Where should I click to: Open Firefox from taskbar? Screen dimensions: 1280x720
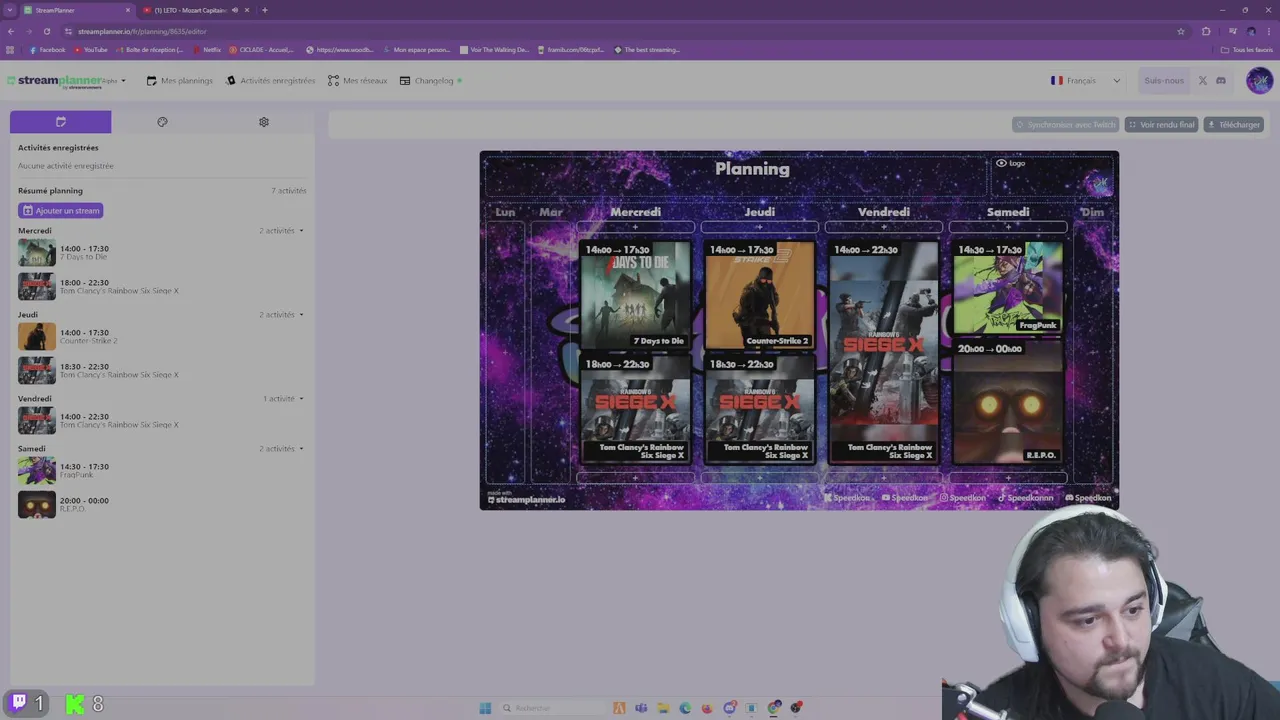click(707, 708)
